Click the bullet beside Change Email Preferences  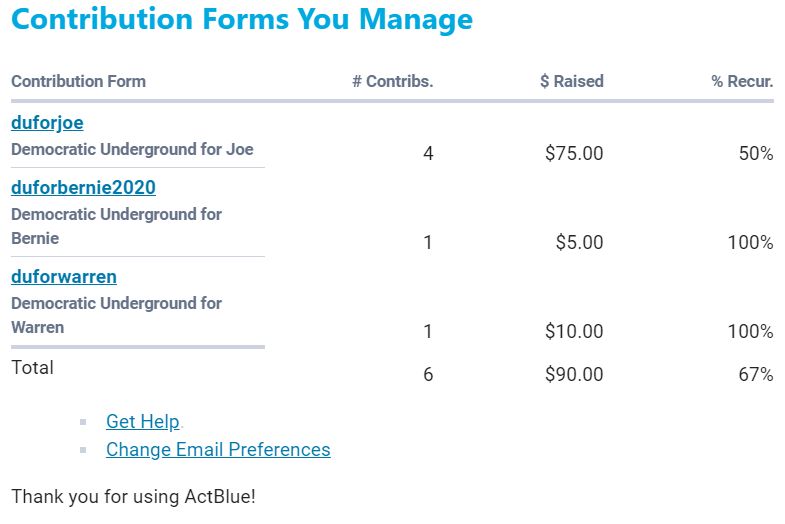tap(84, 451)
